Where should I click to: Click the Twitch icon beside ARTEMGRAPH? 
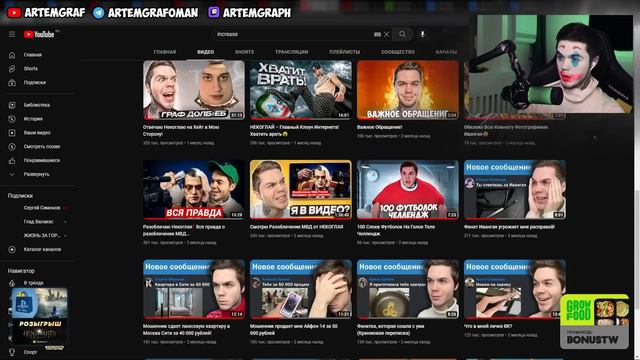(x=213, y=12)
